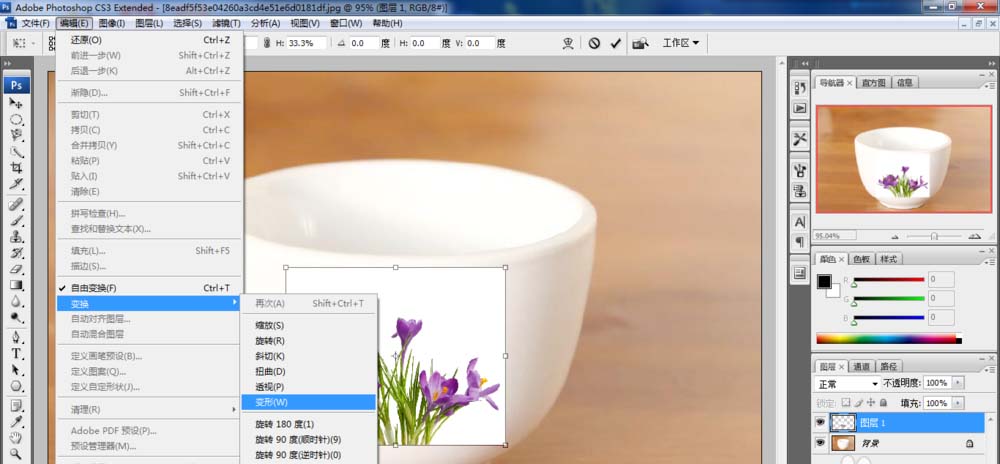This screenshot has height=464, width=1000.
Task: Toggle lock transparent pixels
Action: (846, 403)
